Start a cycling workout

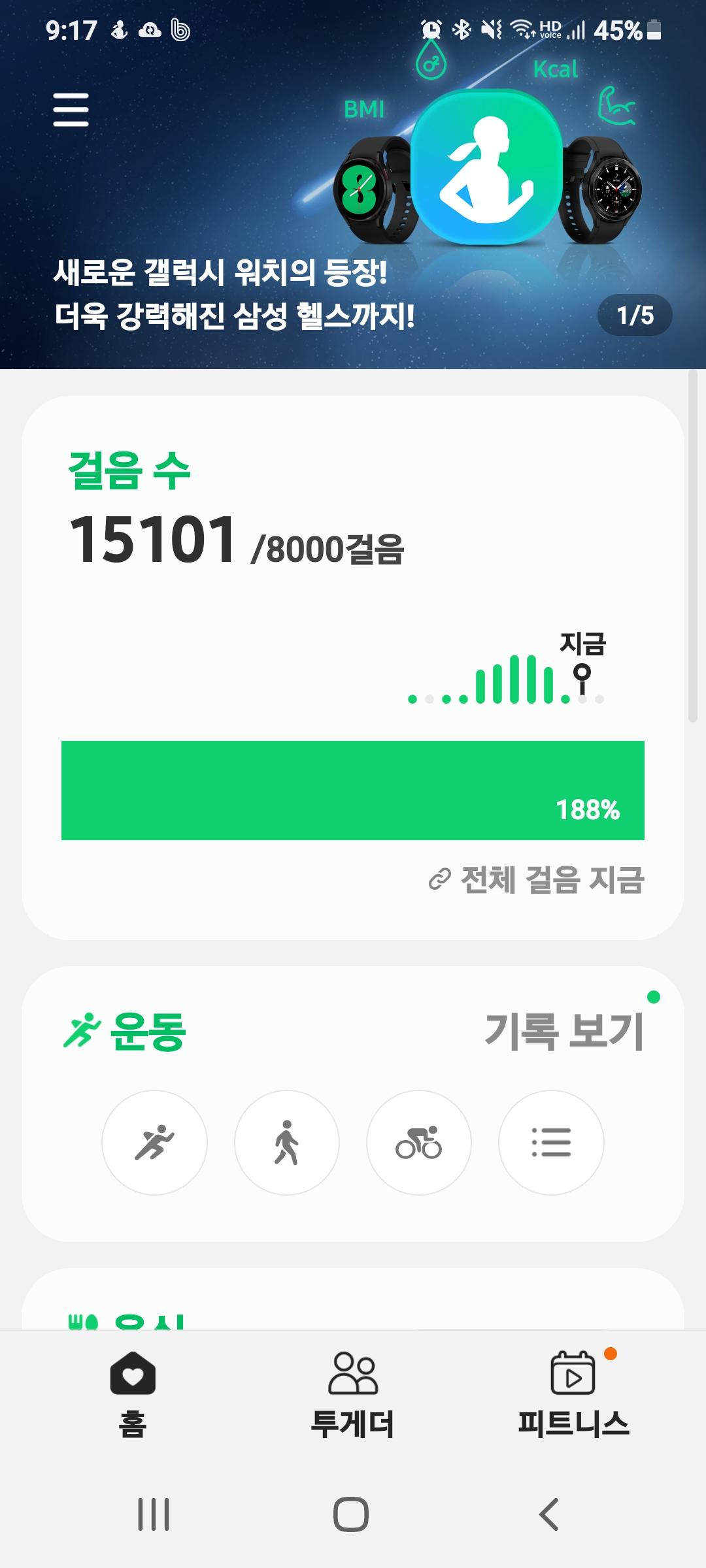click(x=419, y=1143)
